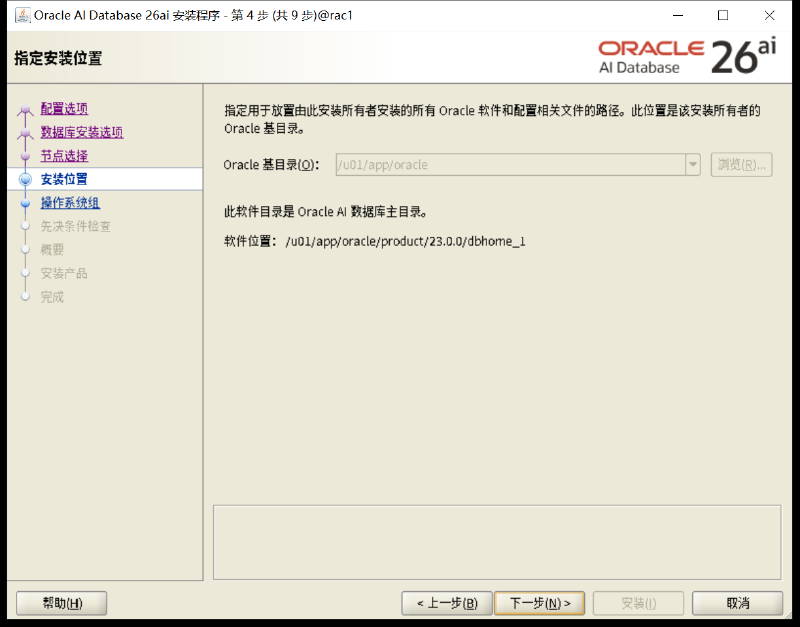Open the 节点选择 step link
Viewport: 800px width, 627px height.
[64, 156]
